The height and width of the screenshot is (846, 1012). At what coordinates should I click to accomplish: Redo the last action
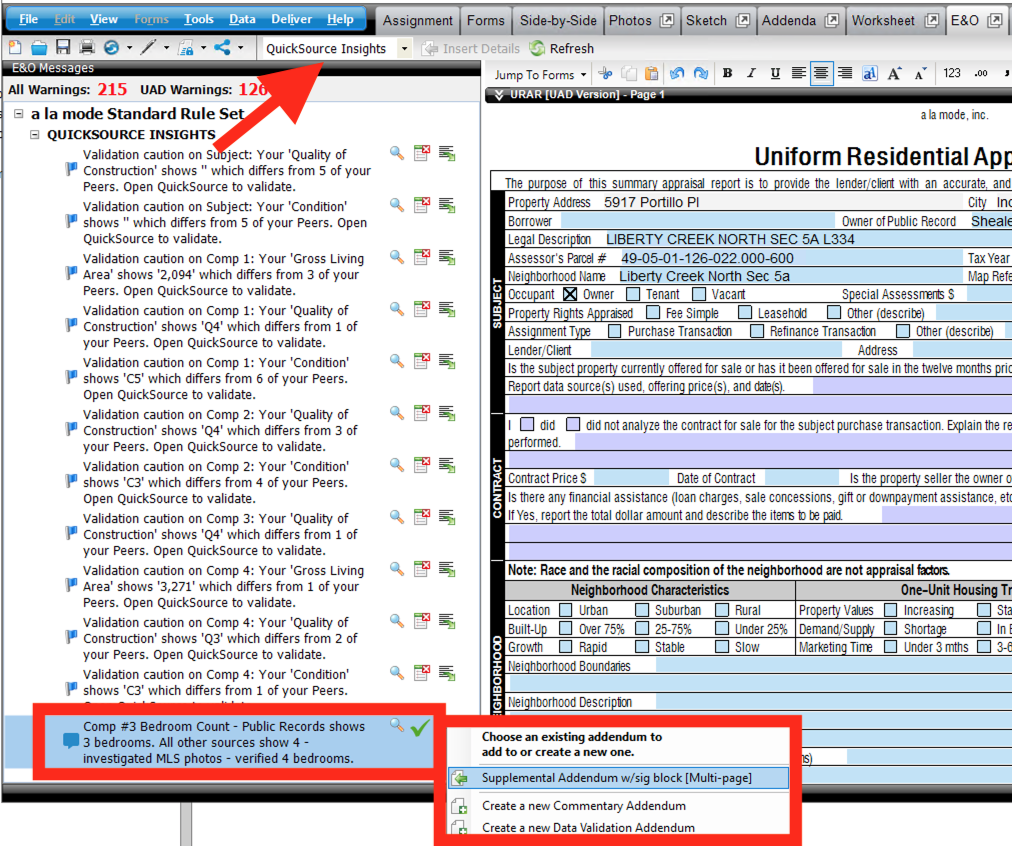point(701,74)
